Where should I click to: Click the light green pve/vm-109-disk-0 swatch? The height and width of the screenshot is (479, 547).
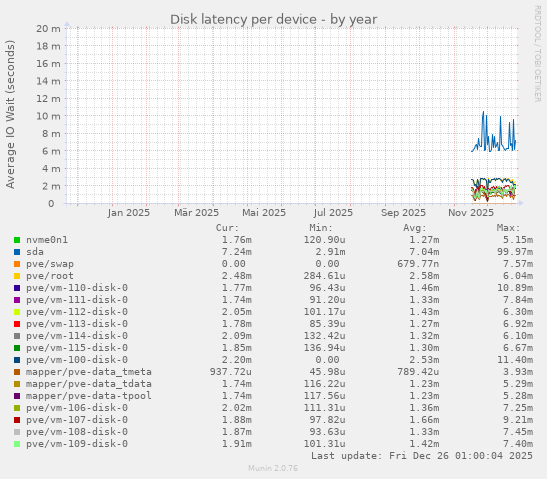tap(17, 444)
